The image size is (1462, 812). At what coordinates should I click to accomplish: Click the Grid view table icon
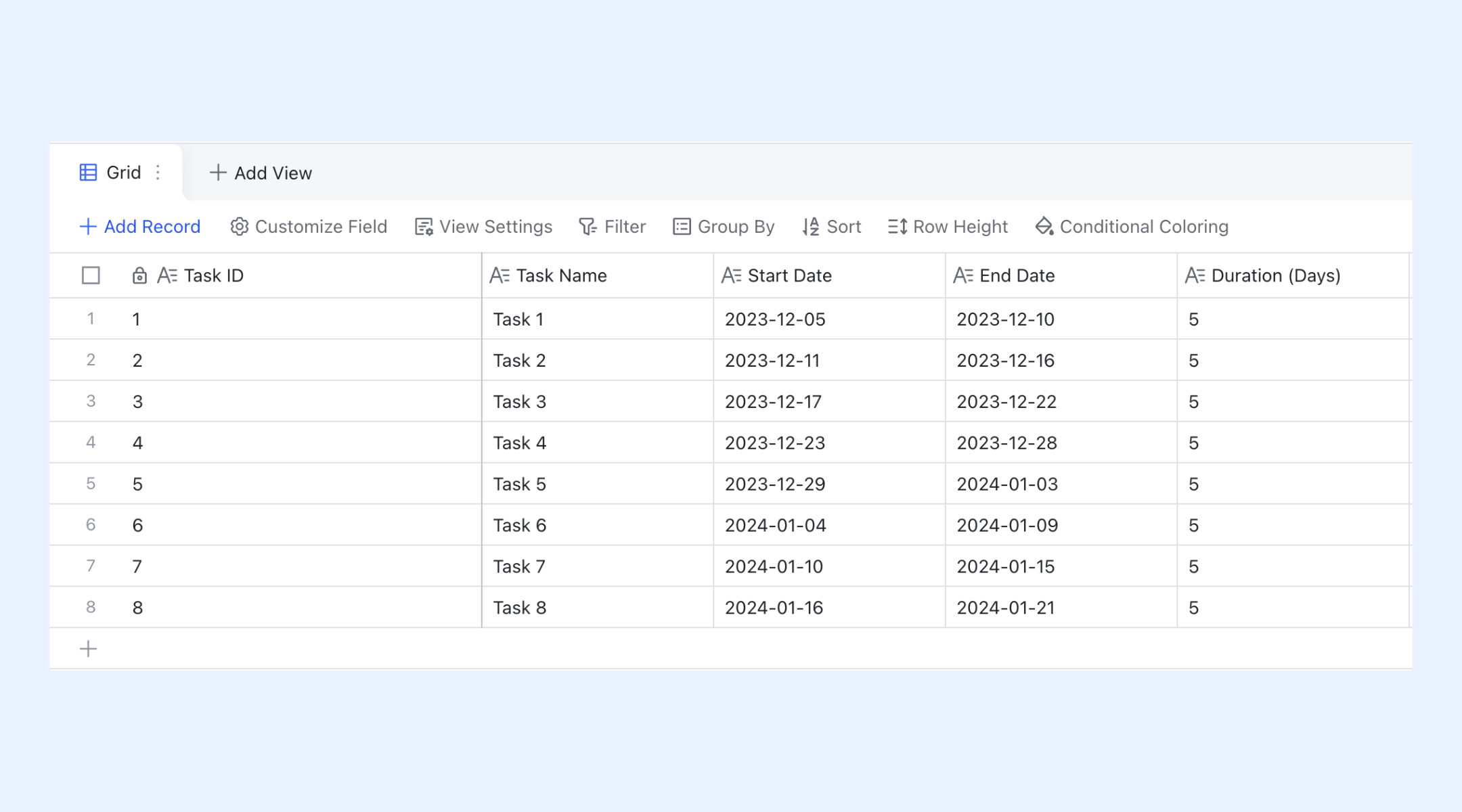[x=88, y=173]
